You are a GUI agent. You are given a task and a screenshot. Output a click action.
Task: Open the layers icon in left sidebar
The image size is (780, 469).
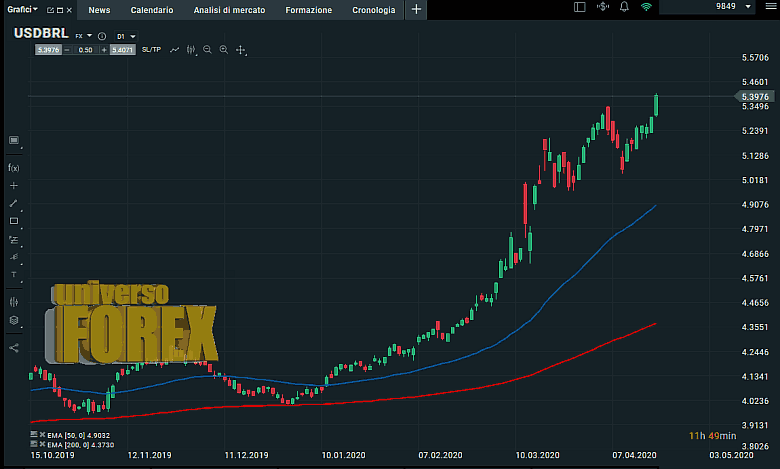point(14,320)
